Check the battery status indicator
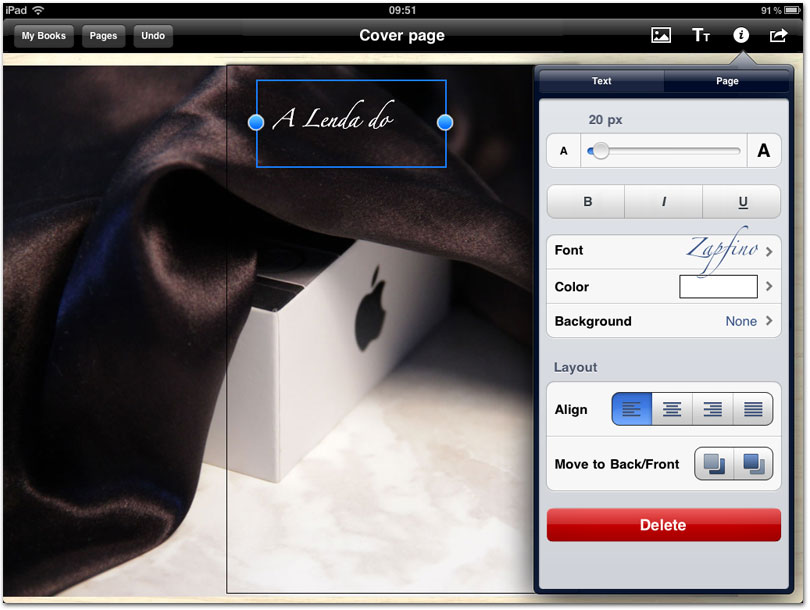This screenshot has width=810, height=610. pyautogui.click(x=792, y=10)
